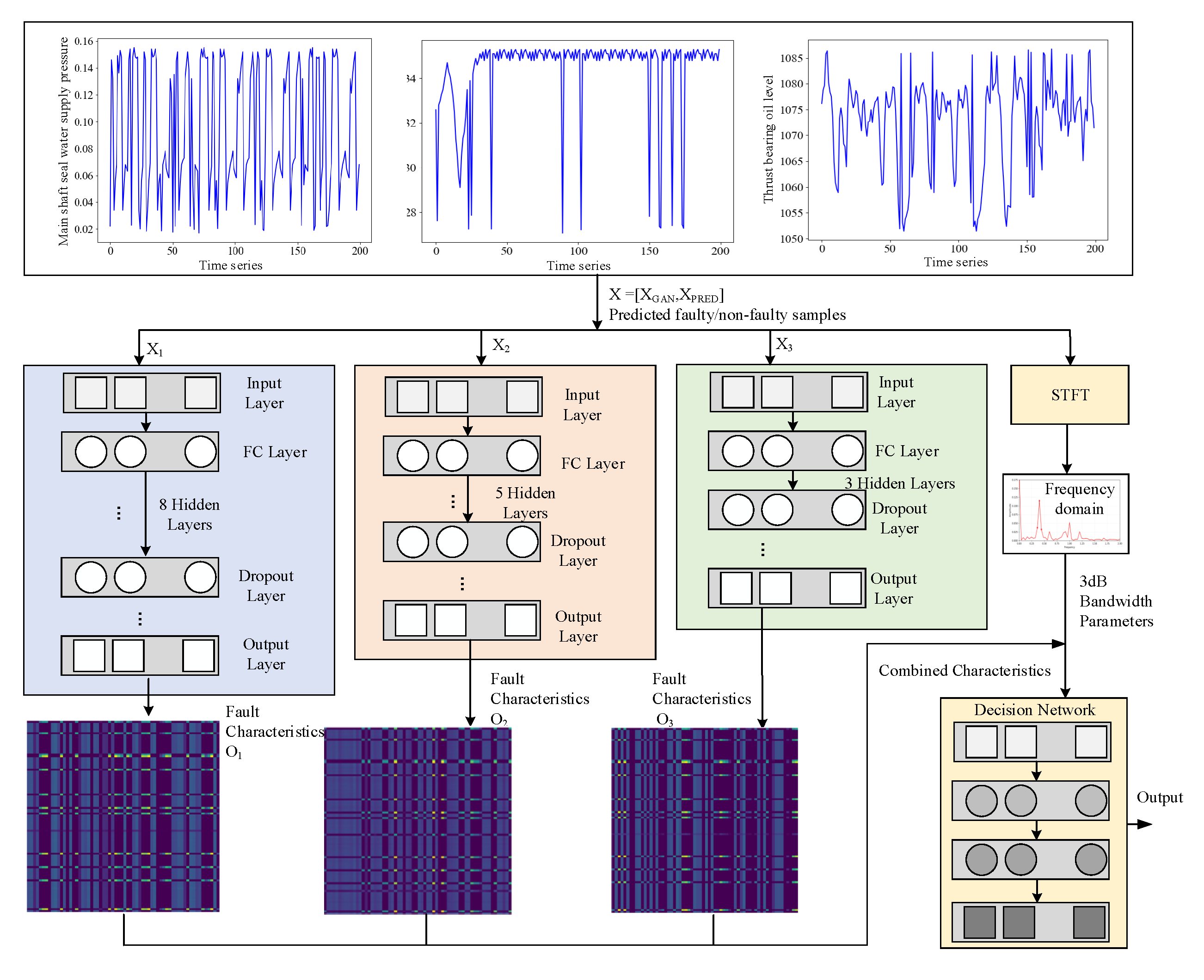The image size is (1204, 980).
Task: Click the 8 Hidden Layers label
Action: tap(189, 514)
